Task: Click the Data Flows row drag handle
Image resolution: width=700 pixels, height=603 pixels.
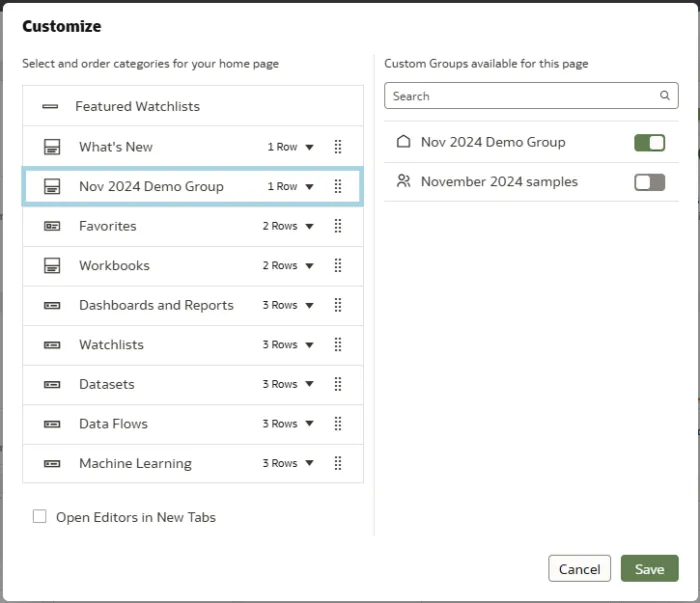Action: click(x=337, y=424)
